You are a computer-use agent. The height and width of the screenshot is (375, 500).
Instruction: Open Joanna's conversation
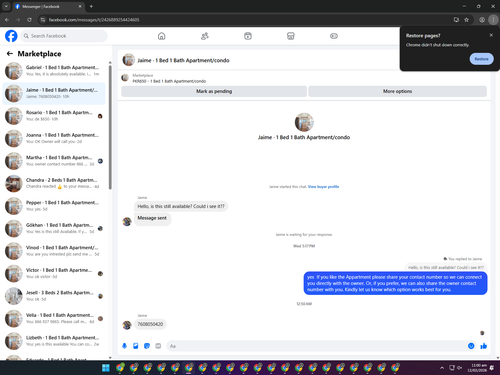(x=54, y=138)
